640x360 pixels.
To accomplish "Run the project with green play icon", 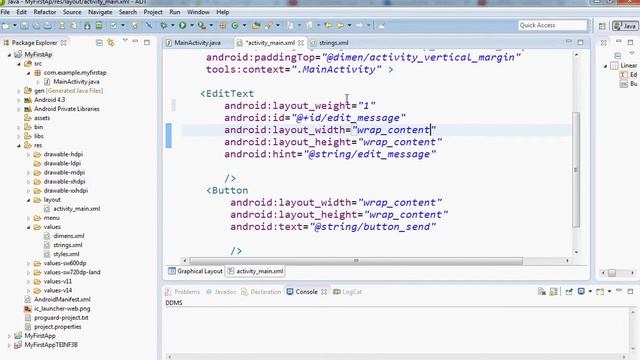I will (x=182, y=26).
